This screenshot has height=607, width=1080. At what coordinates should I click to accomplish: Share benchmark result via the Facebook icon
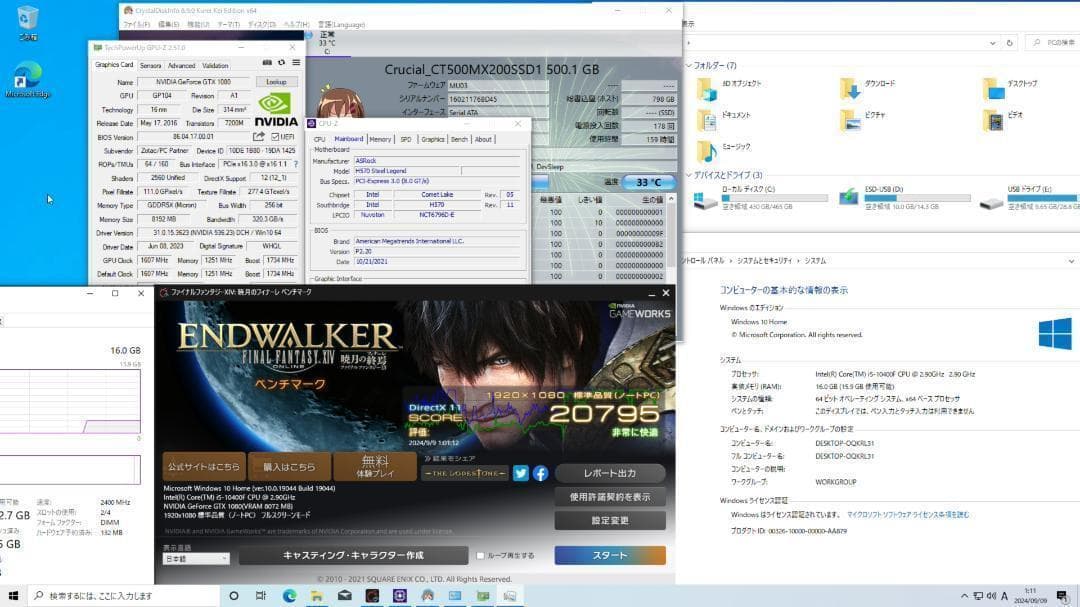pos(539,473)
